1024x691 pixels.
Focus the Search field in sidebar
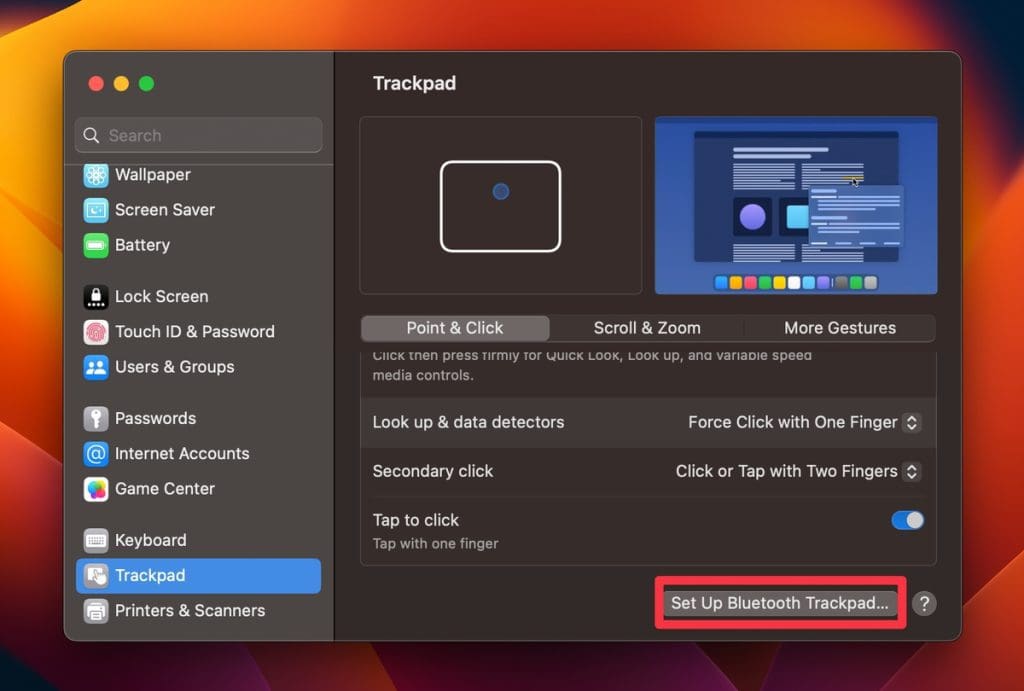click(x=199, y=135)
